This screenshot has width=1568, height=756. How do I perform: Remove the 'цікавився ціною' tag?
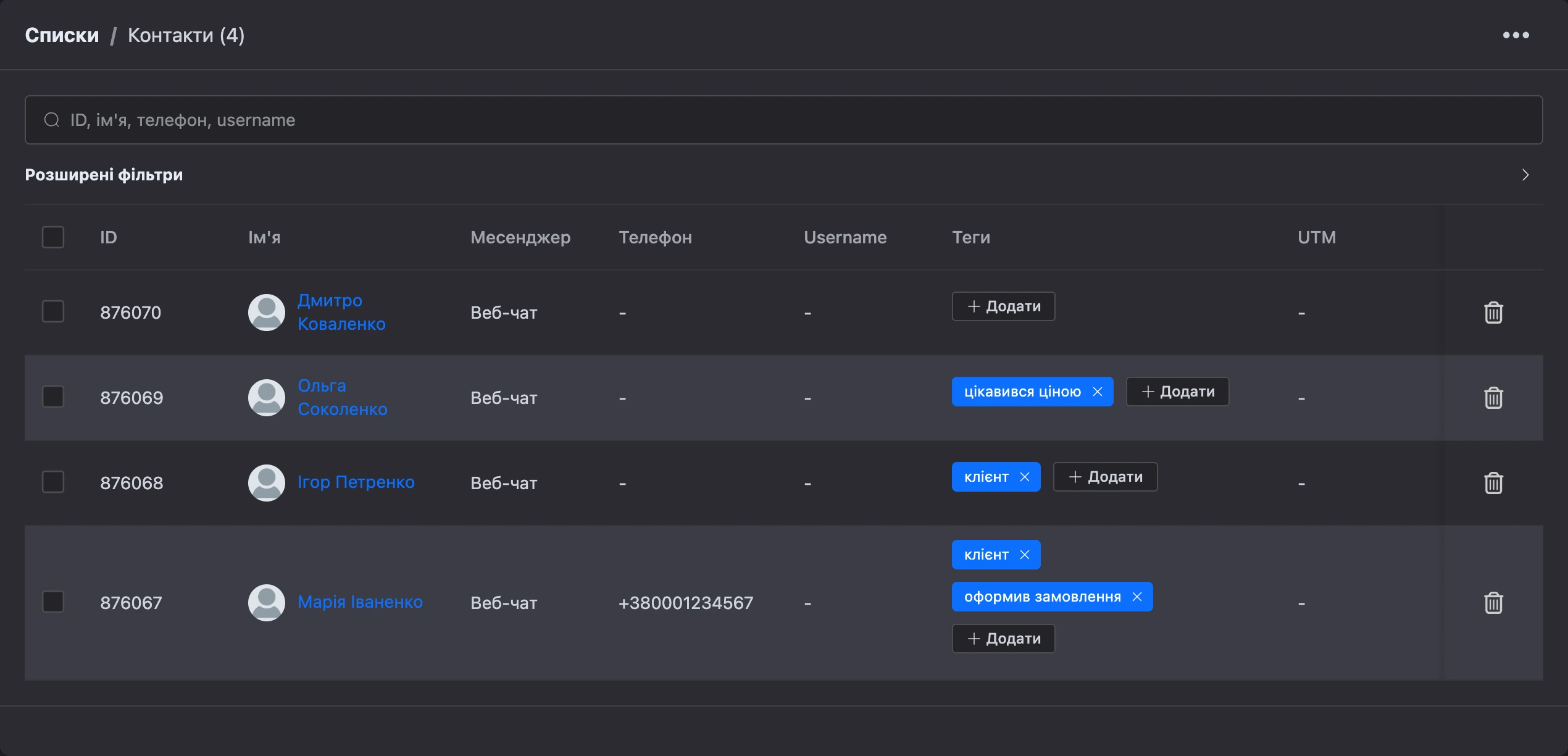point(1098,392)
